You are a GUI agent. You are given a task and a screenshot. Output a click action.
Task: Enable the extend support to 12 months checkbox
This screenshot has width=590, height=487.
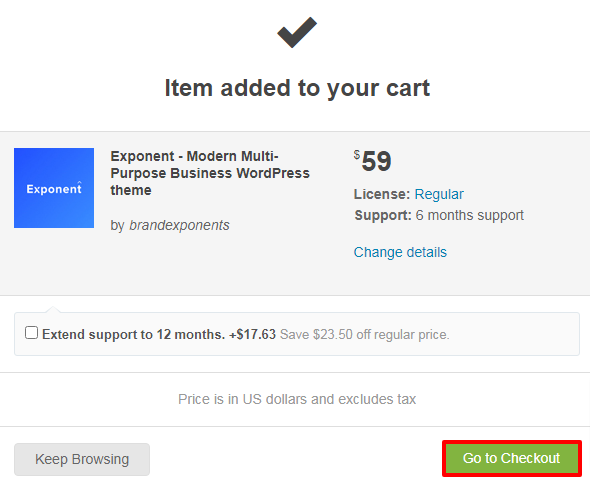coord(31,333)
